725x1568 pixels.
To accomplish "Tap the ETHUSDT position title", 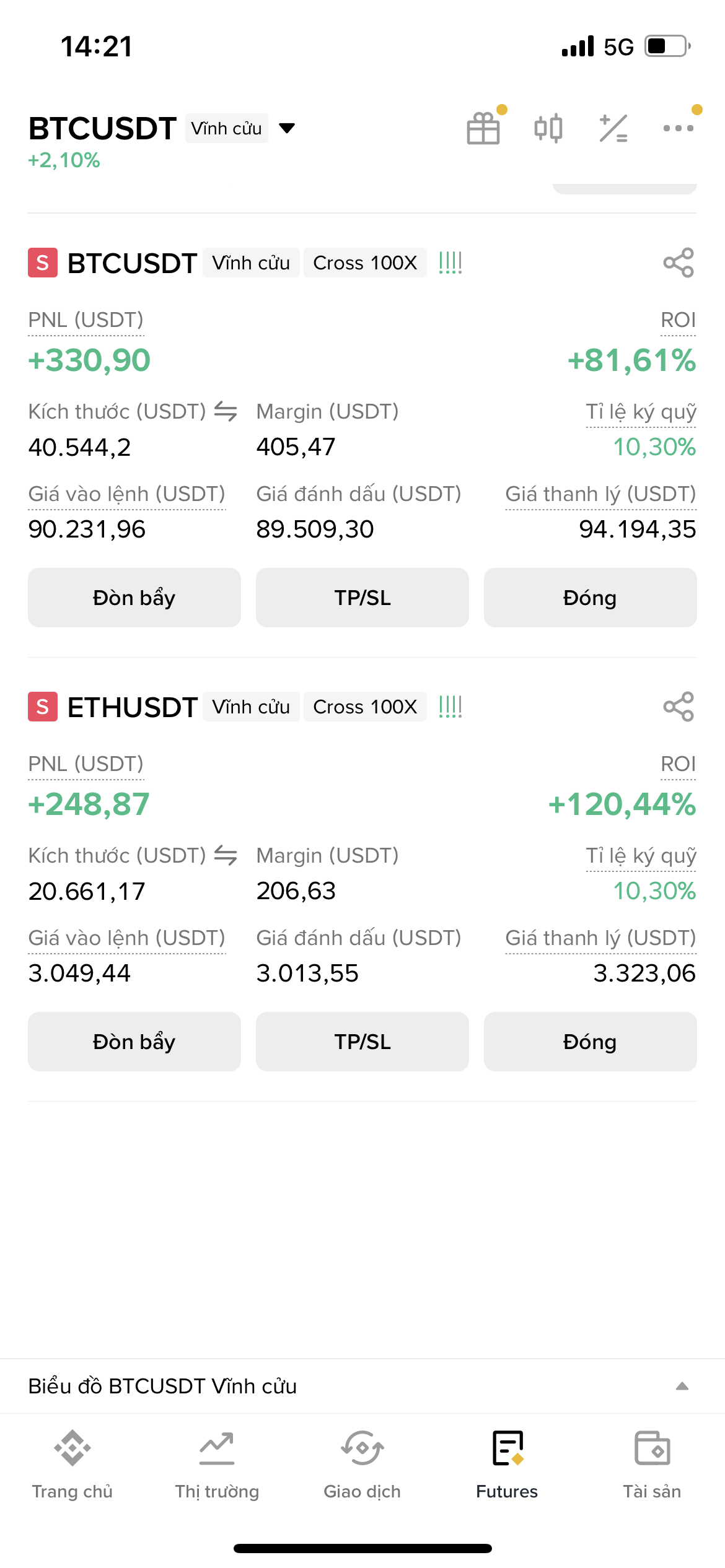I will (132, 707).
